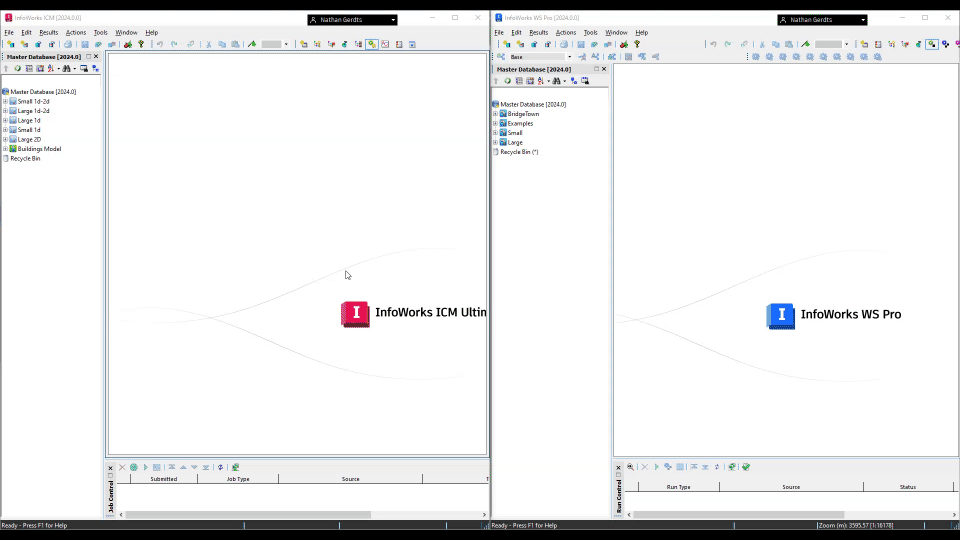Open the Window menu in InfoWorks WS Pro
The height and width of the screenshot is (540, 960).
pyautogui.click(x=616, y=32)
